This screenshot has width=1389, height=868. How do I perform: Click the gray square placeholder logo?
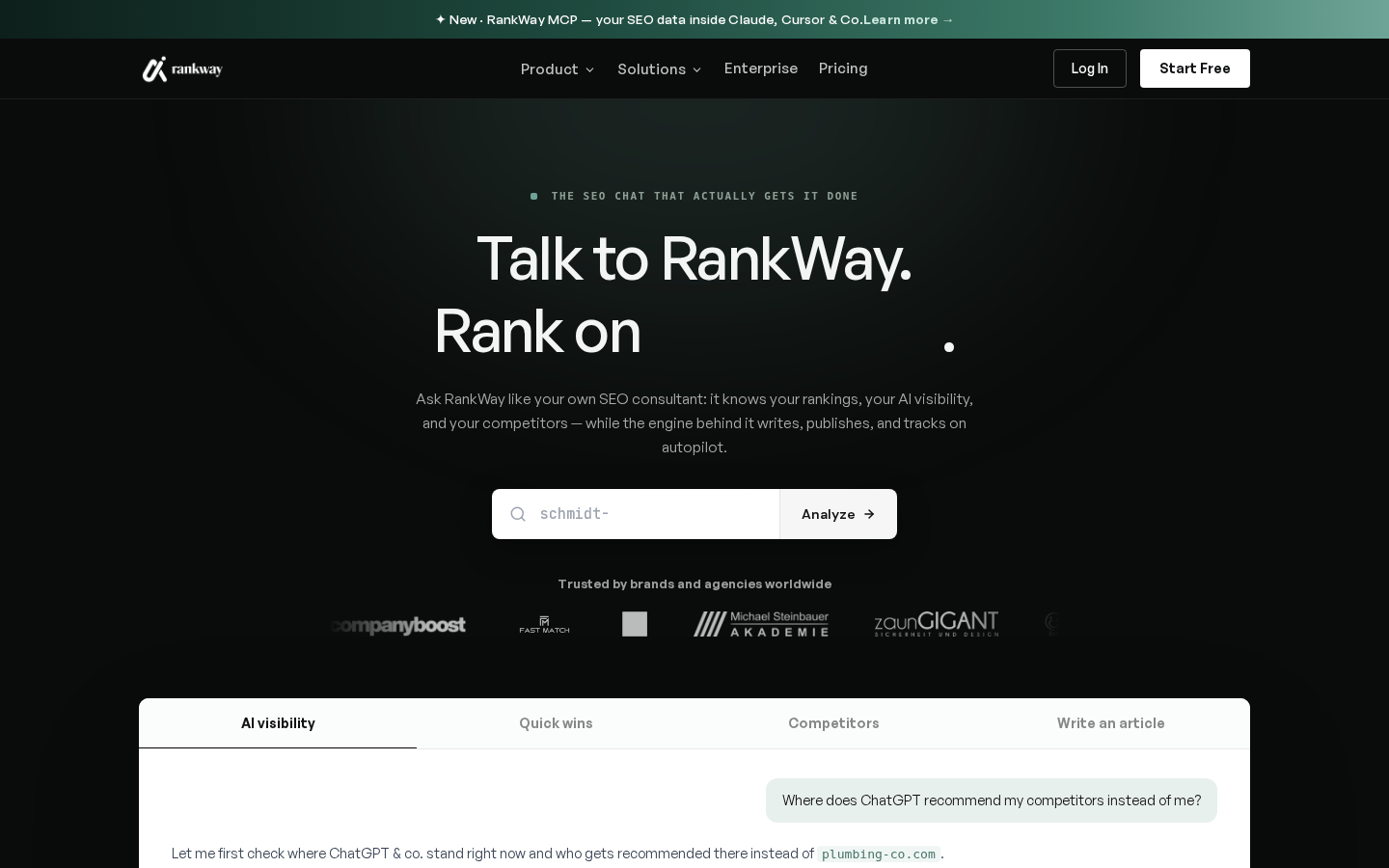[635, 624]
